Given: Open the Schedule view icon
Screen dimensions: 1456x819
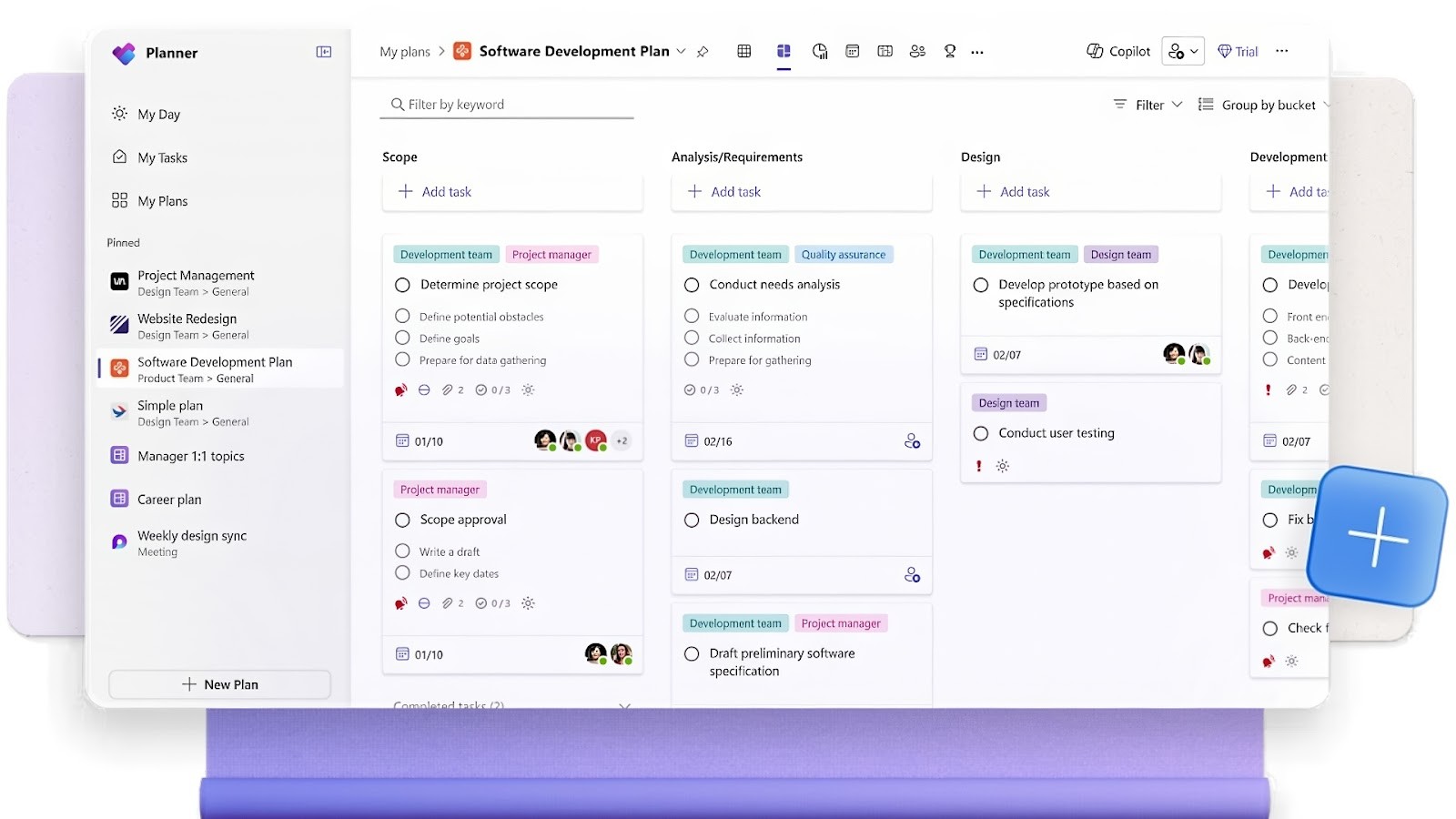Looking at the screenshot, I should coord(852,51).
